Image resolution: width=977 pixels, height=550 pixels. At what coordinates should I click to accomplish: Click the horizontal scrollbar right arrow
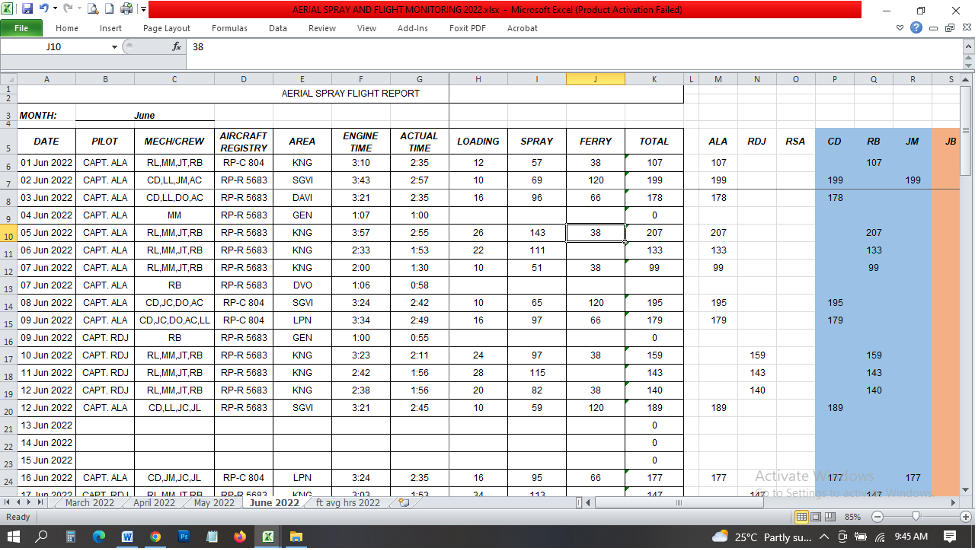[953, 502]
